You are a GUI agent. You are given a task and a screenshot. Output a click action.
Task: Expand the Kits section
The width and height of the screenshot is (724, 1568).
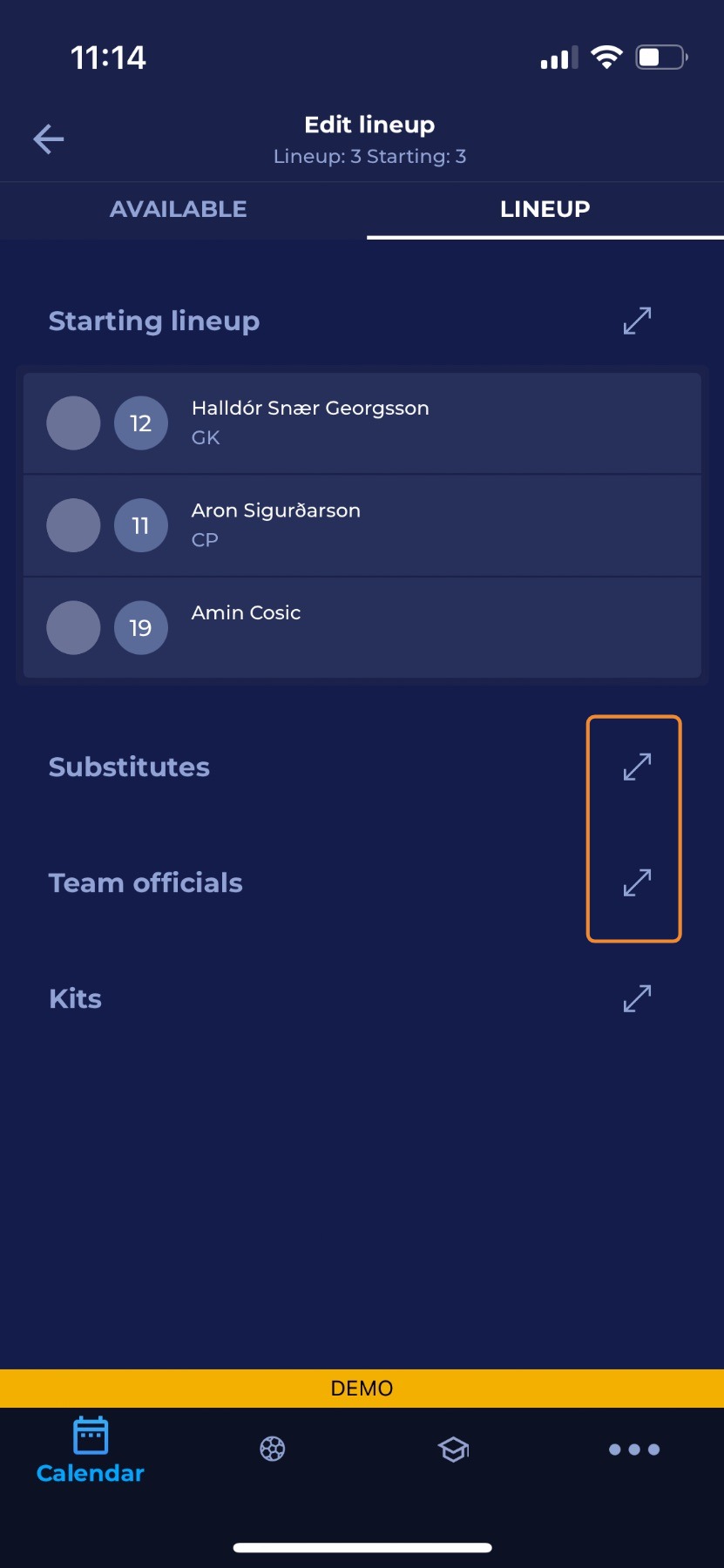tap(638, 998)
